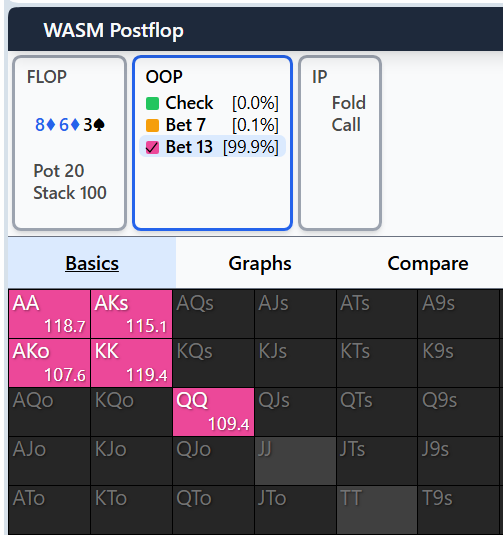Select the AA hand cell

click(49, 314)
